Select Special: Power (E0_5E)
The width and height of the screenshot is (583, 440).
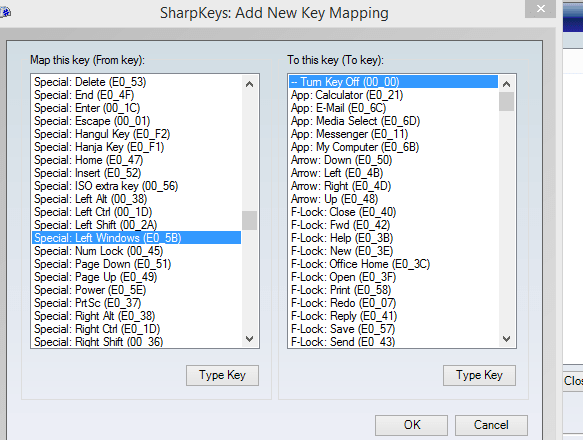[x=136, y=290]
